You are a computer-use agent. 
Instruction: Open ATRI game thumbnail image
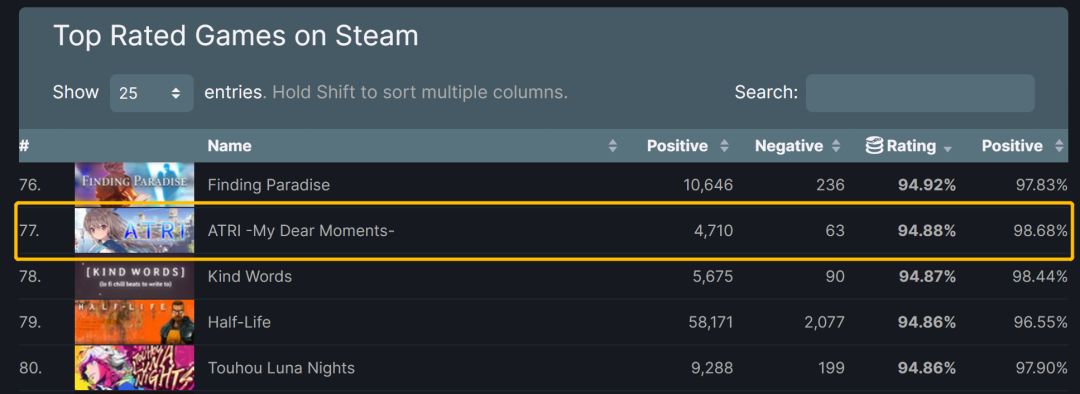click(134, 231)
